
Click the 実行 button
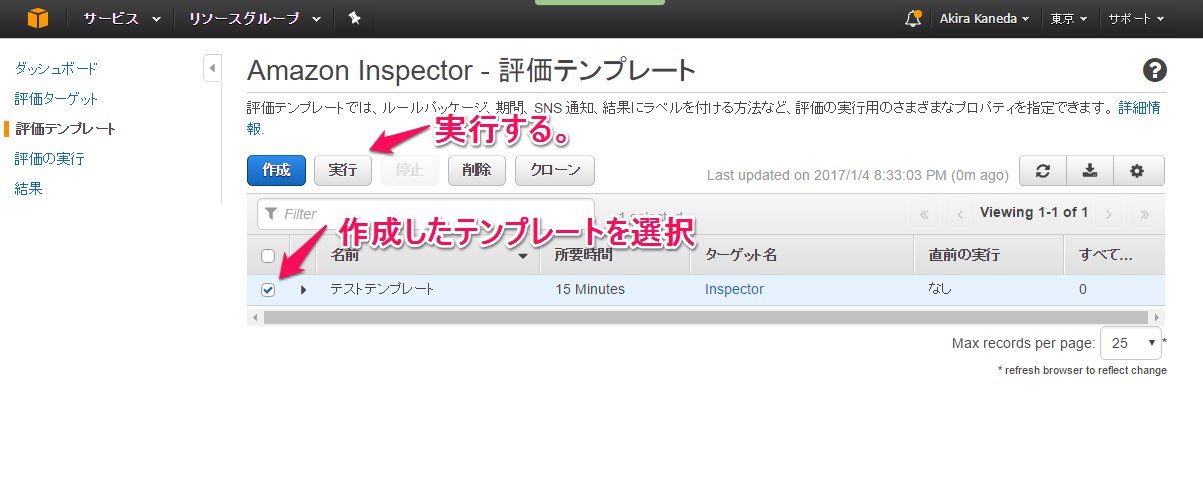[343, 170]
